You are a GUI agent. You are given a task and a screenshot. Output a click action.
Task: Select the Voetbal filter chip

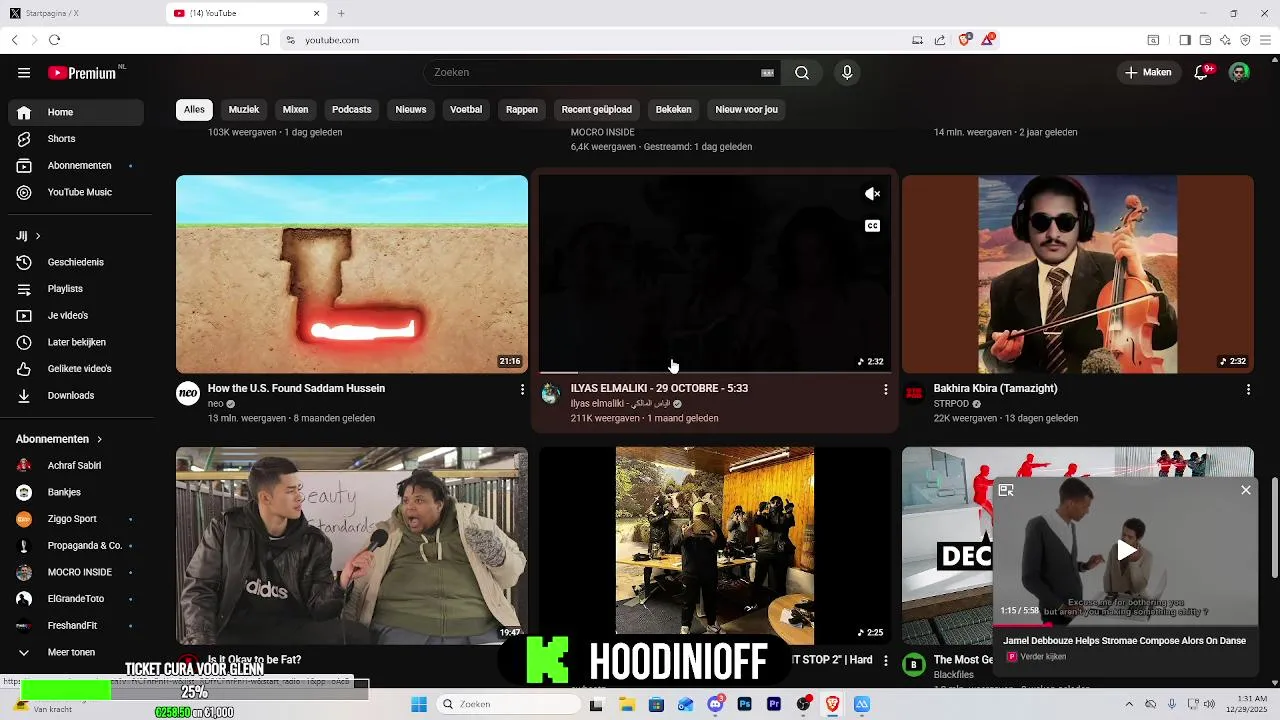[x=466, y=109]
